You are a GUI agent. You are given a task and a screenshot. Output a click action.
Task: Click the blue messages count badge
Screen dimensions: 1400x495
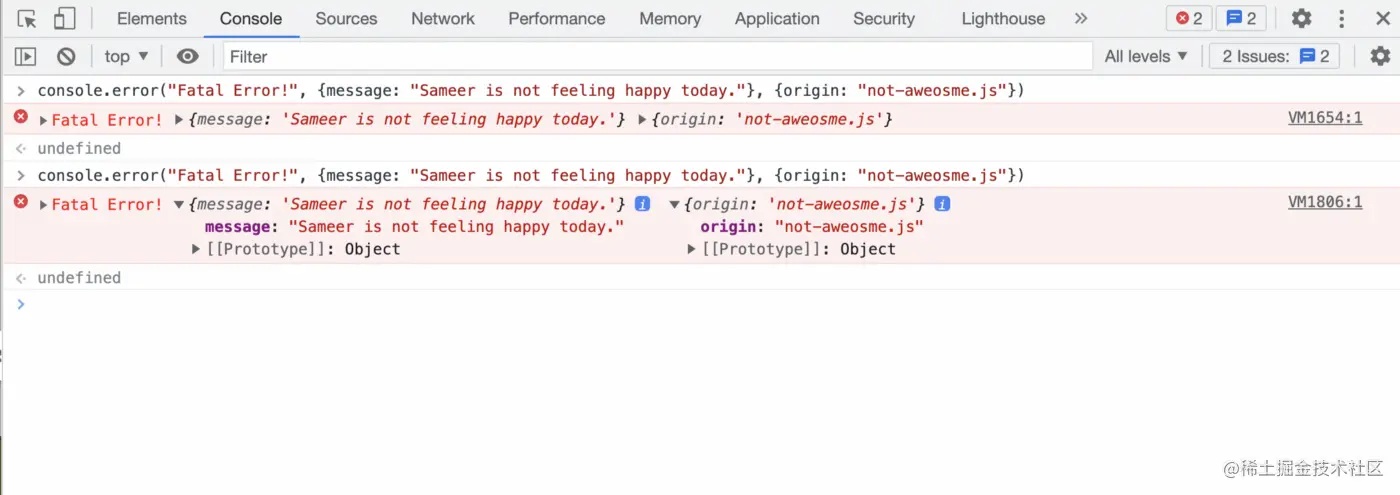(1241, 19)
